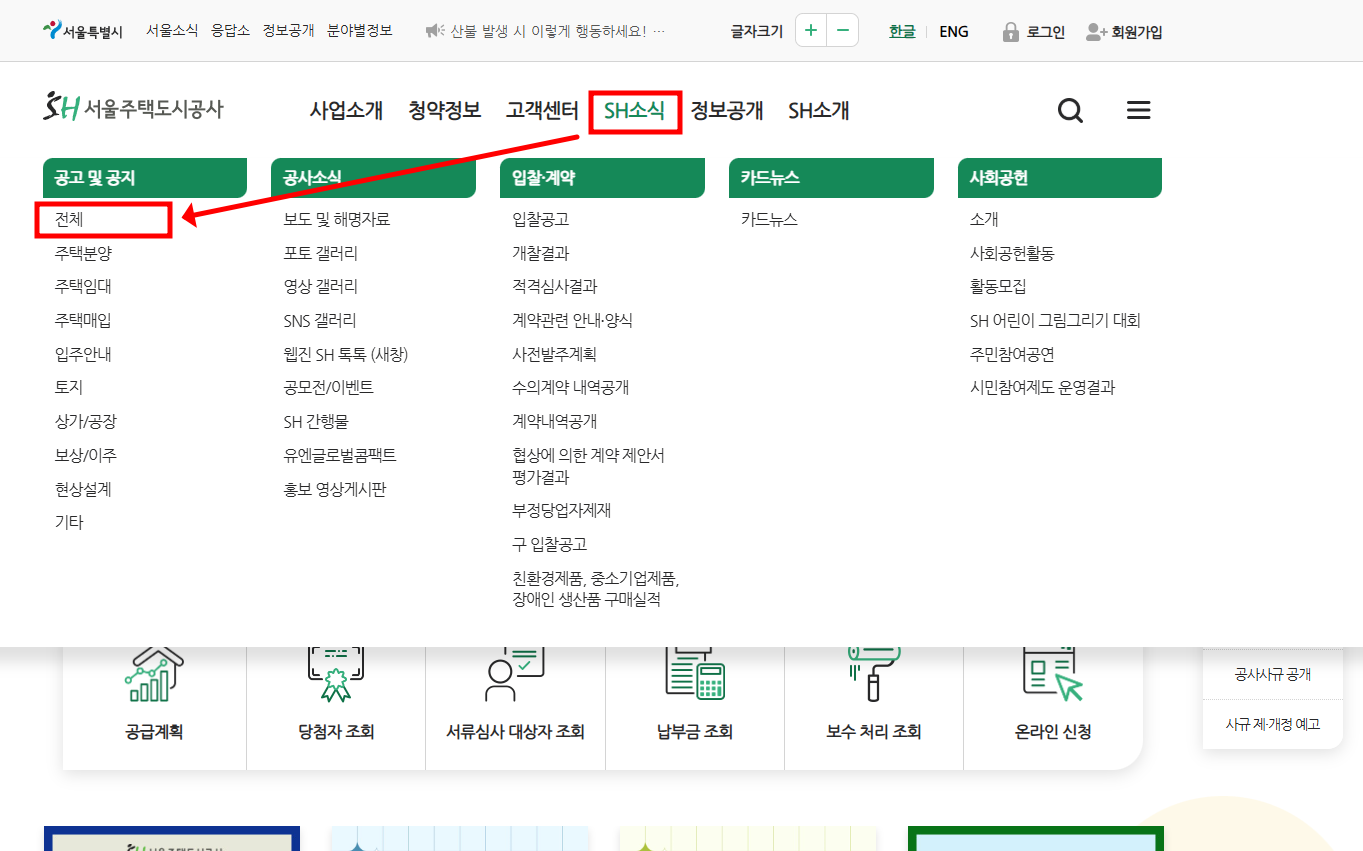Click the 공고 및 공지 section header

click(145, 178)
